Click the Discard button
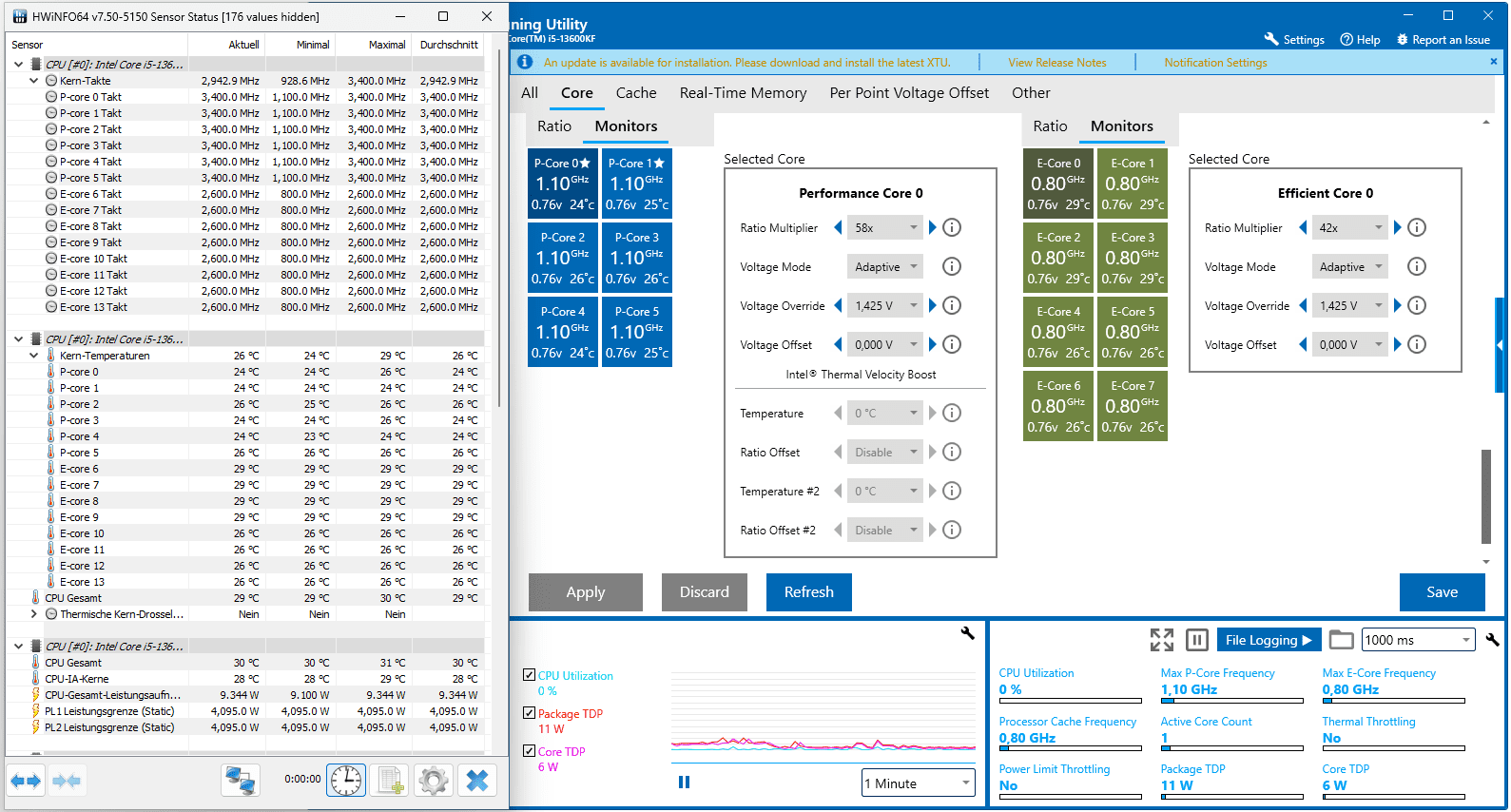The width and height of the screenshot is (1511, 812). [x=705, y=591]
